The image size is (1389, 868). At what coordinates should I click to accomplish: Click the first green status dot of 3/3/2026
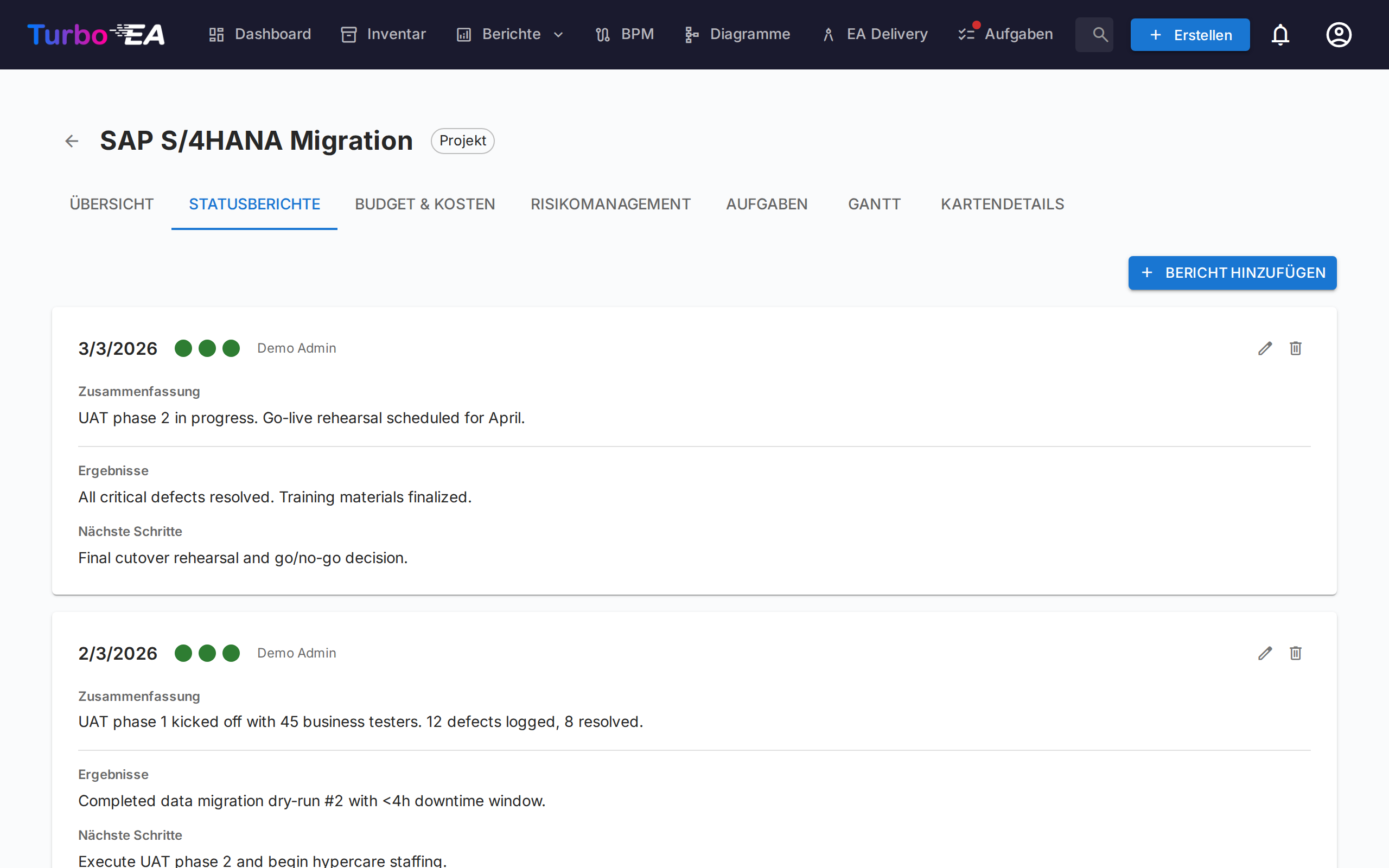(x=183, y=348)
